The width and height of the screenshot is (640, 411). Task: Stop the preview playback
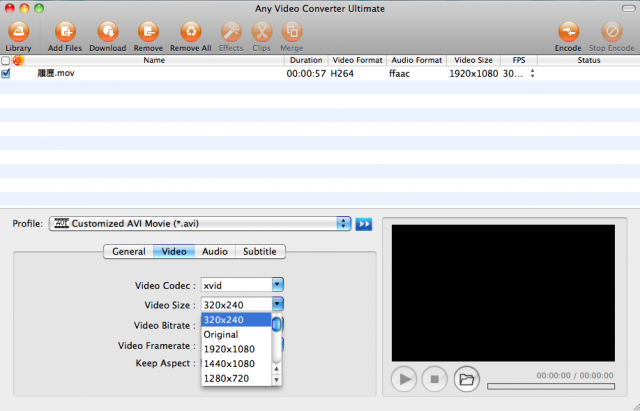435,379
